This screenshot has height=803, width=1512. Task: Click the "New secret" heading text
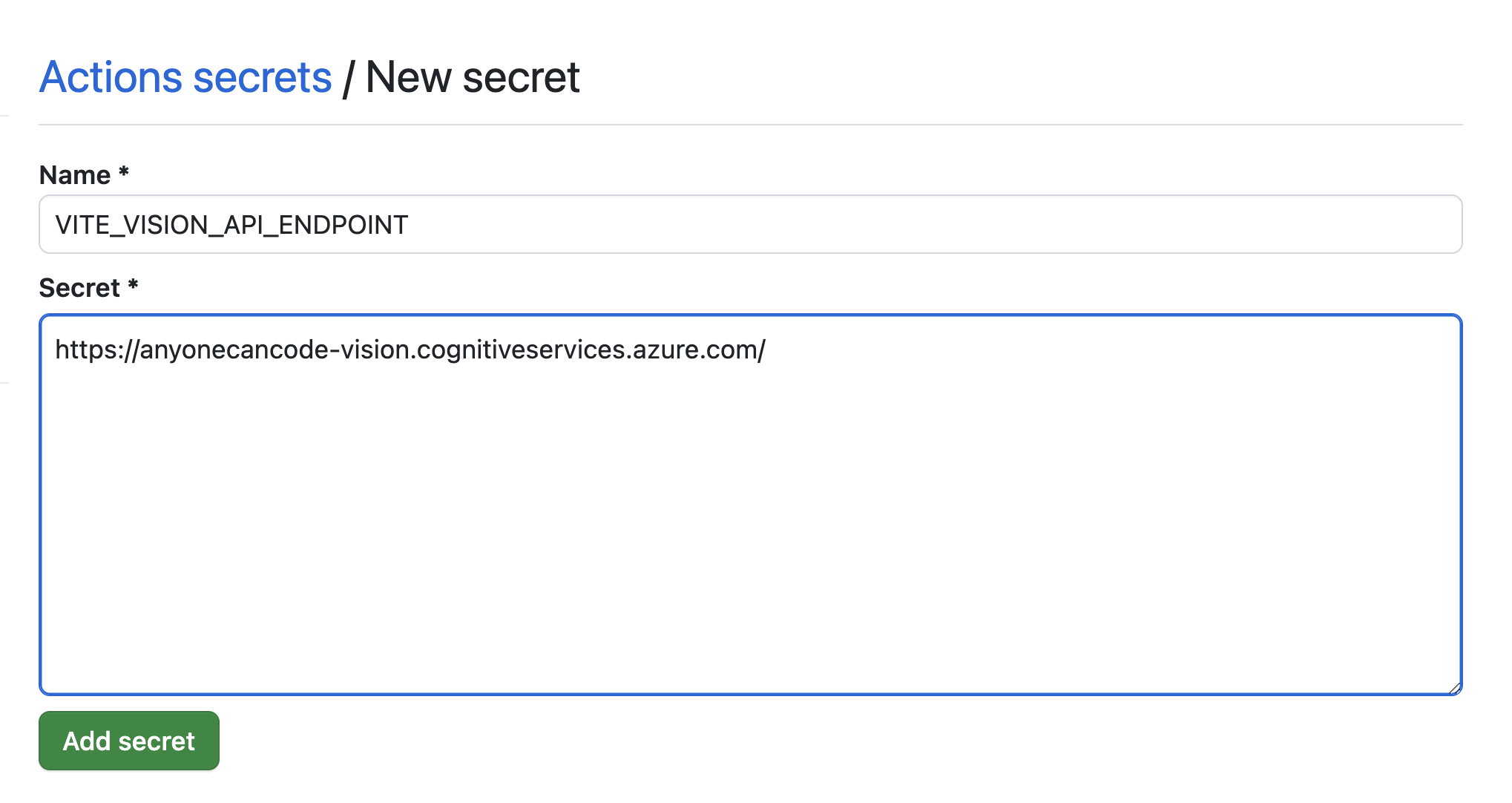pos(473,76)
